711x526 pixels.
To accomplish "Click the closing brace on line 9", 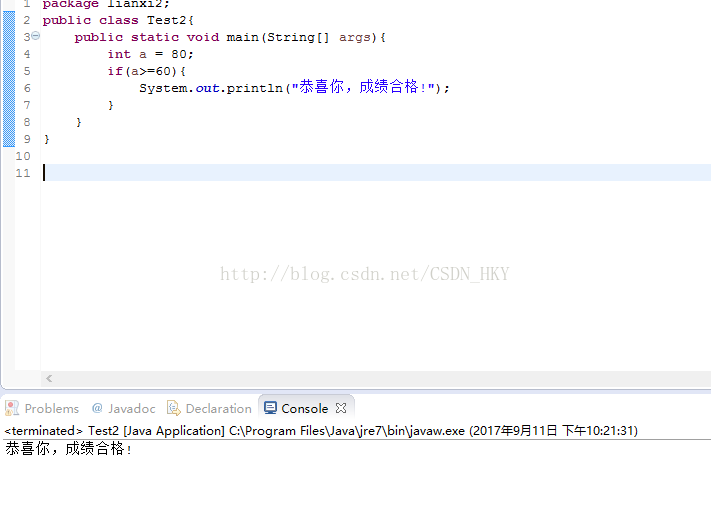I will pos(46,139).
